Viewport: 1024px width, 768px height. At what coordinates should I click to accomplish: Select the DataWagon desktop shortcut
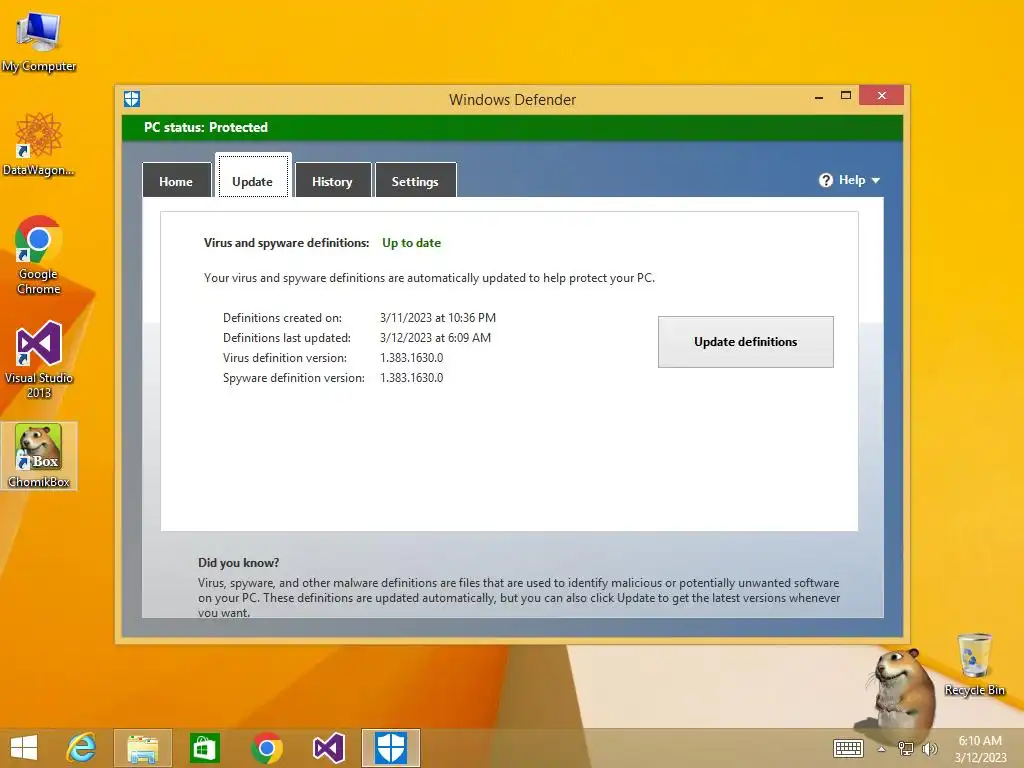click(39, 144)
